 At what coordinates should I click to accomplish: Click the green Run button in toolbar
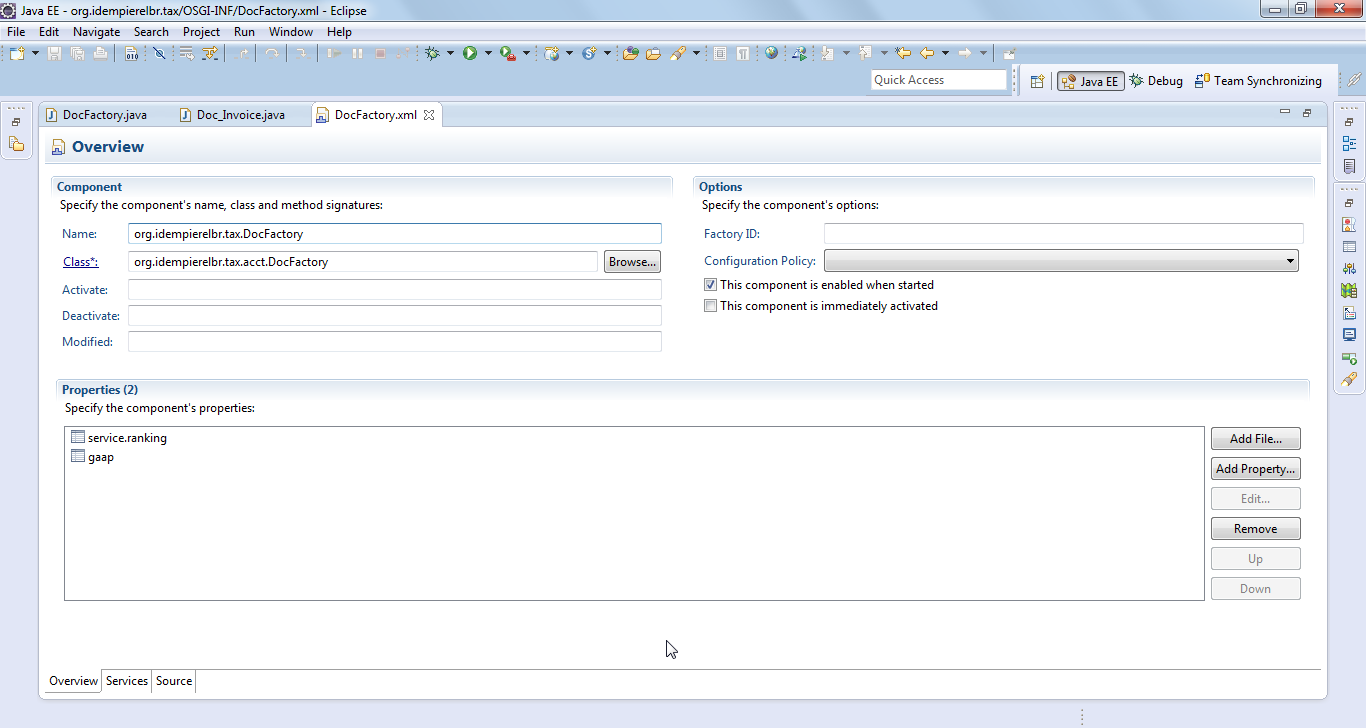click(x=469, y=53)
